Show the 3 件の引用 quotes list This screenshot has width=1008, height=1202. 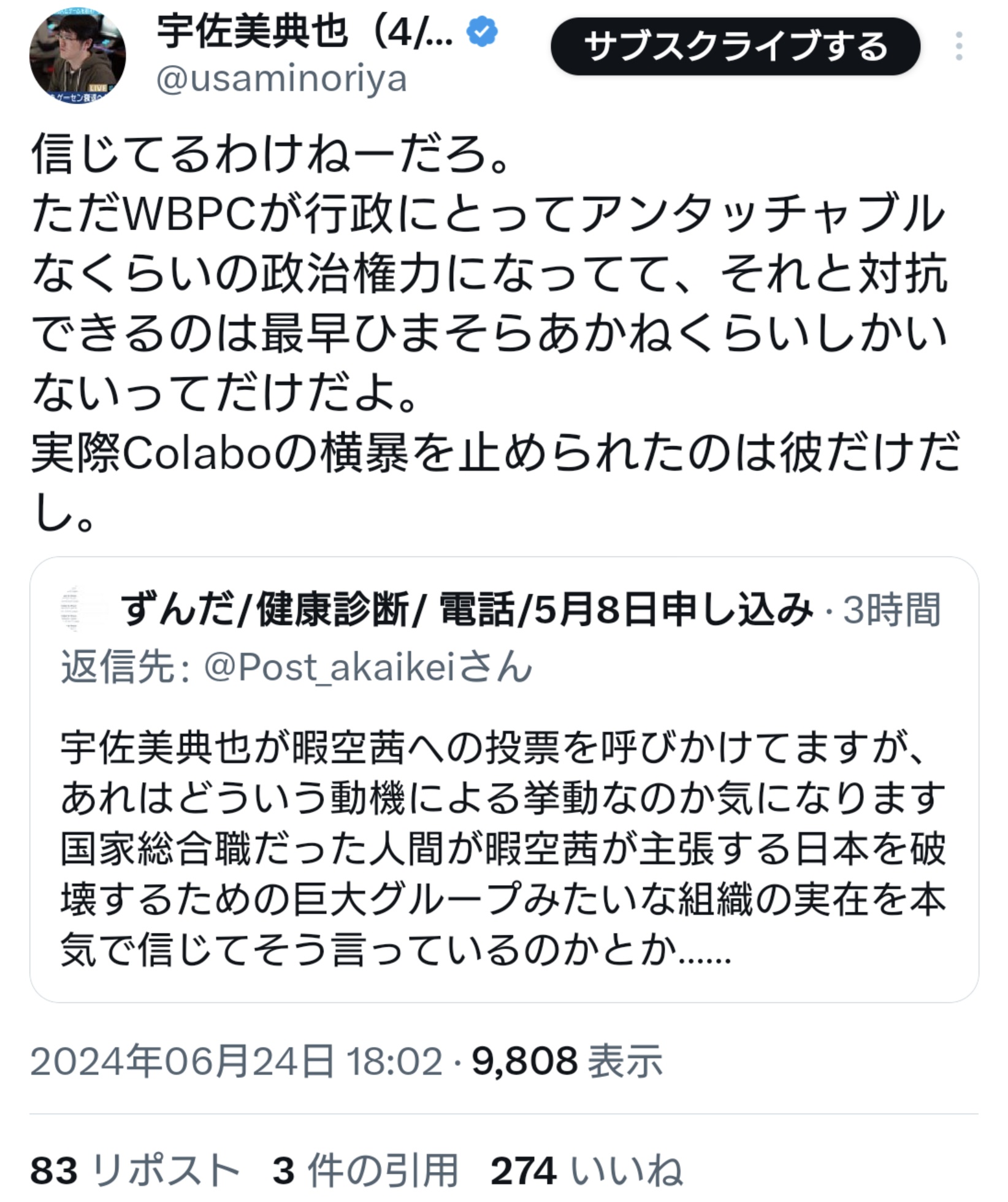(365, 1170)
